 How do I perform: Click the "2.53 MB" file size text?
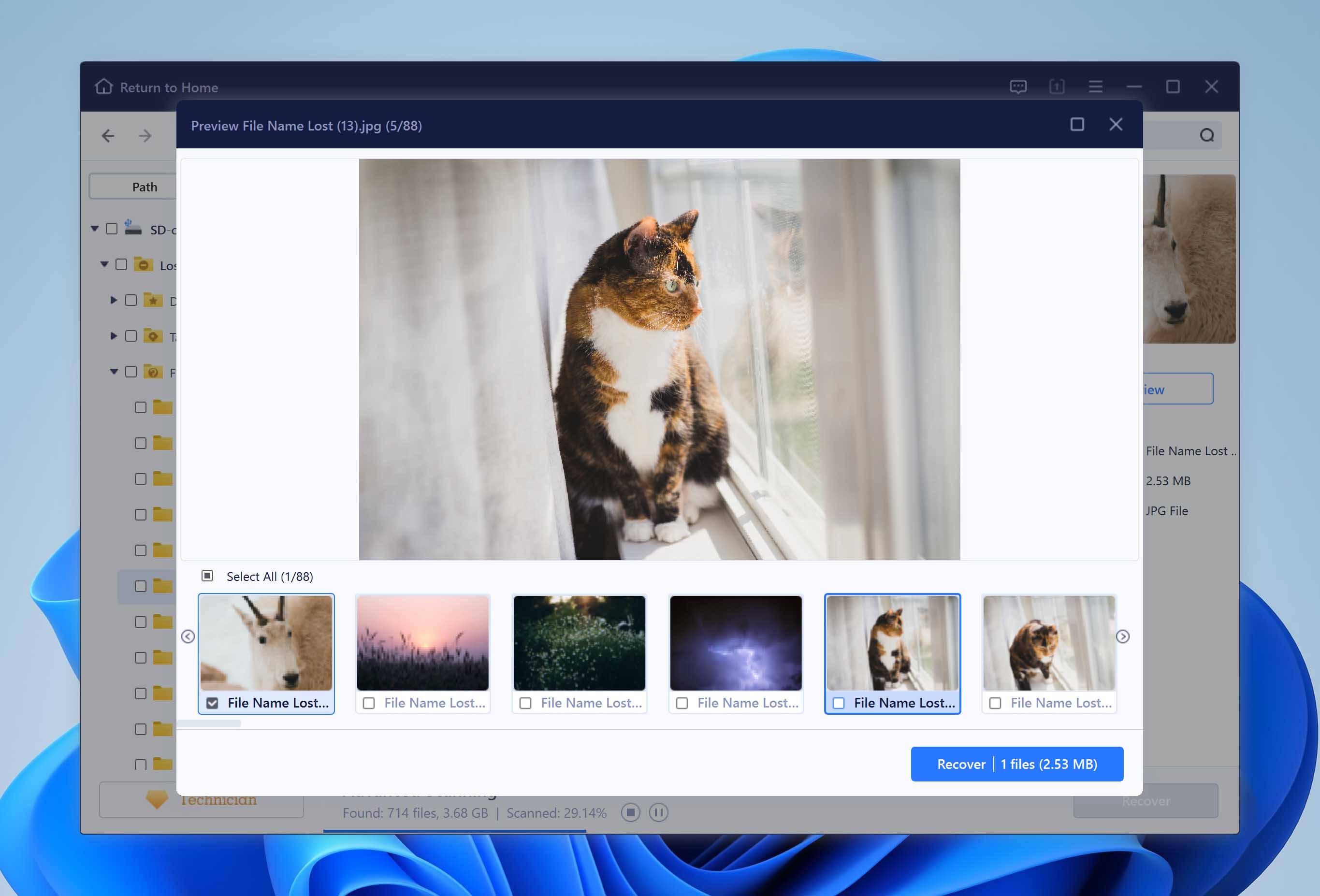(x=1168, y=480)
